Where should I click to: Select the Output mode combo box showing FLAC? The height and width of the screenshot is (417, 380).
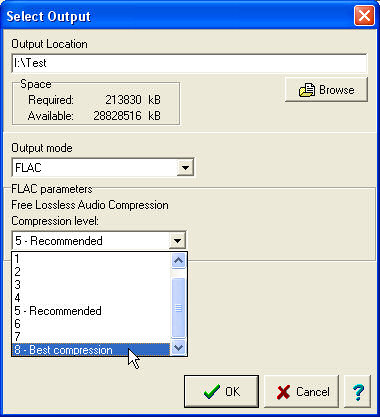102,167
